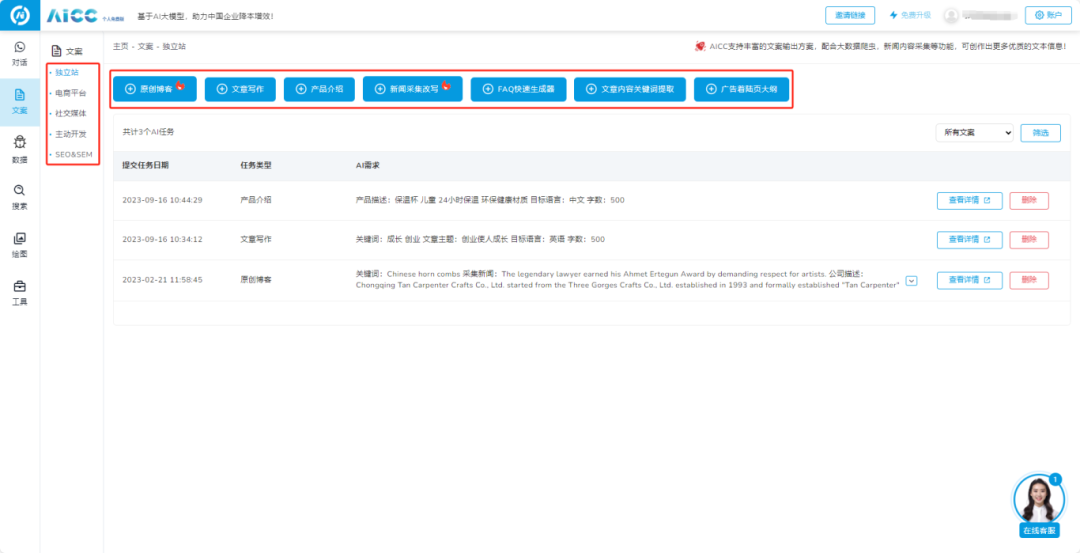This screenshot has height=553, width=1080.
Task: Click the 文案 copywriting sidebar icon
Action: [x=19, y=100]
